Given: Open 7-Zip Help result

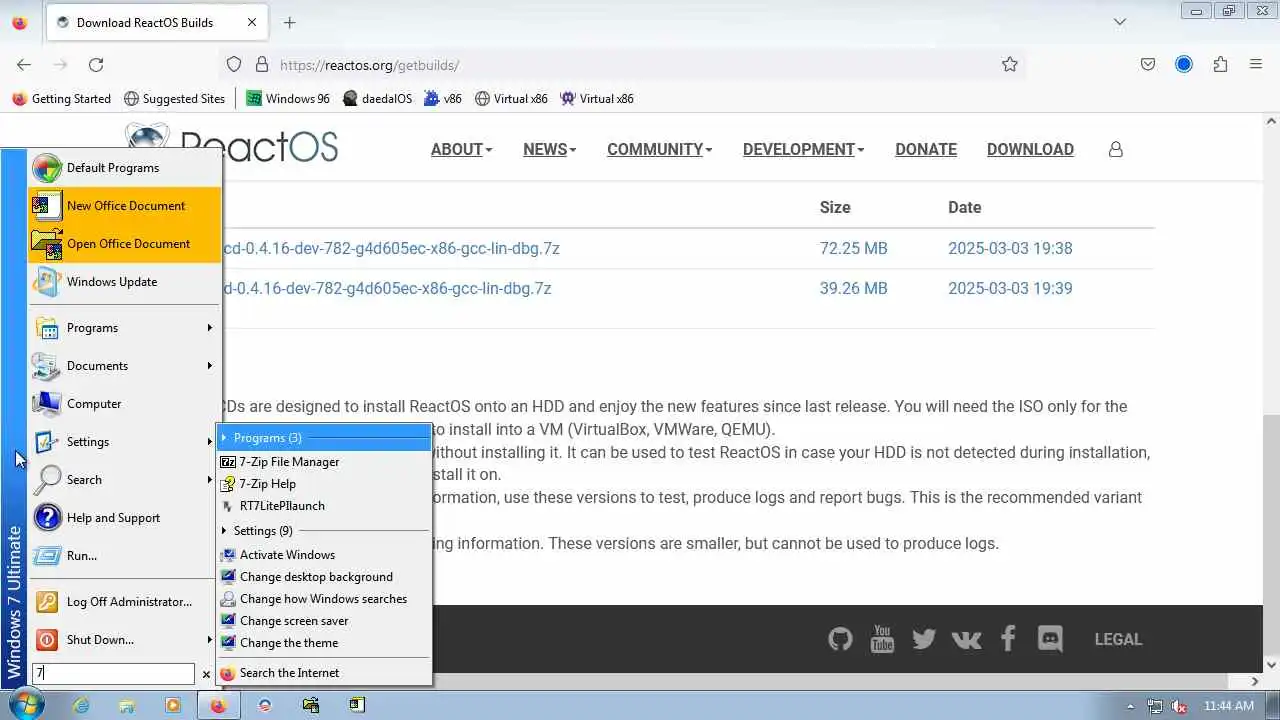Looking at the screenshot, I should (325, 484).
